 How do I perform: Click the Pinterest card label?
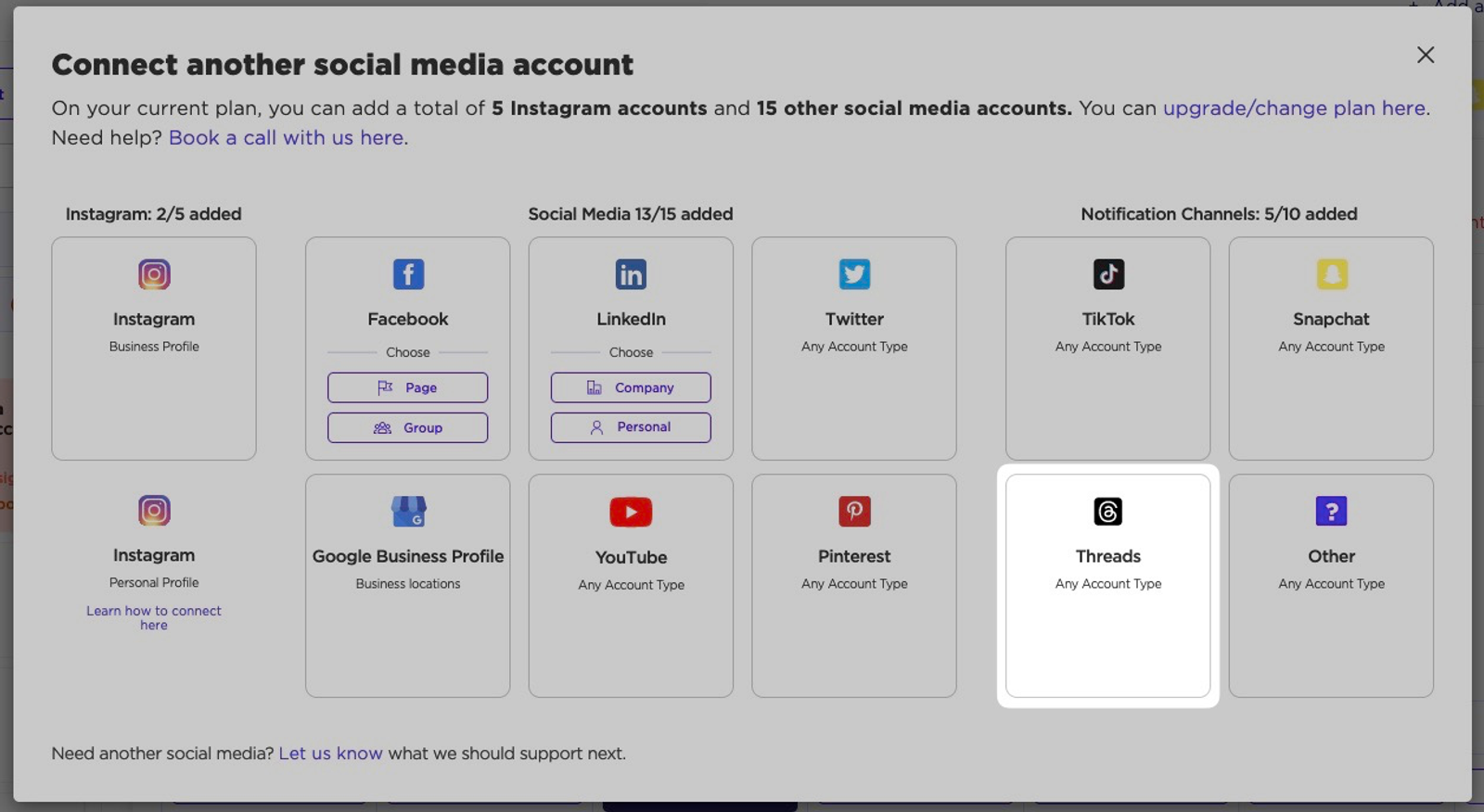click(x=854, y=556)
